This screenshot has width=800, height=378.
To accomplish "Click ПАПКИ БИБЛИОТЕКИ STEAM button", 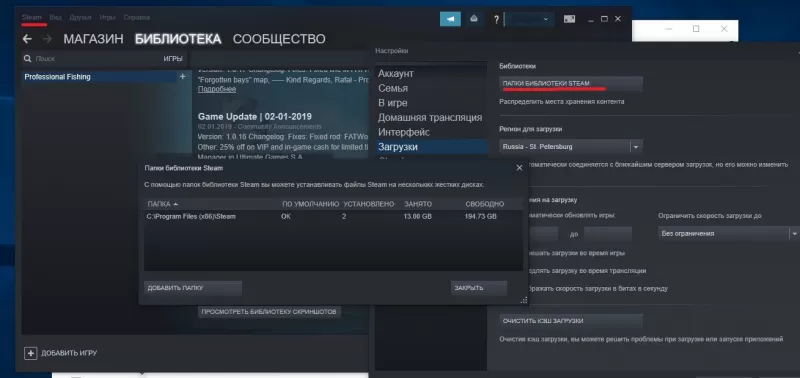I will point(571,83).
